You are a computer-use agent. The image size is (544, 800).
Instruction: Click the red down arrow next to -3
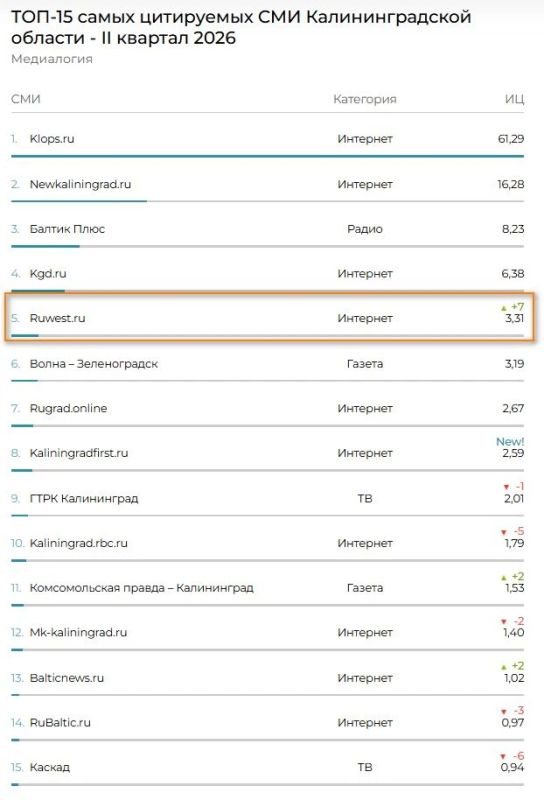coord(504,711)
